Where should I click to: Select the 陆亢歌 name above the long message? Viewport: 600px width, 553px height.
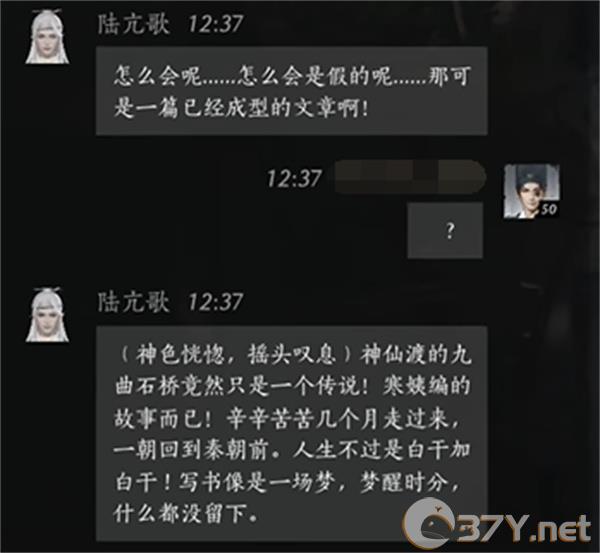point(133,302)
